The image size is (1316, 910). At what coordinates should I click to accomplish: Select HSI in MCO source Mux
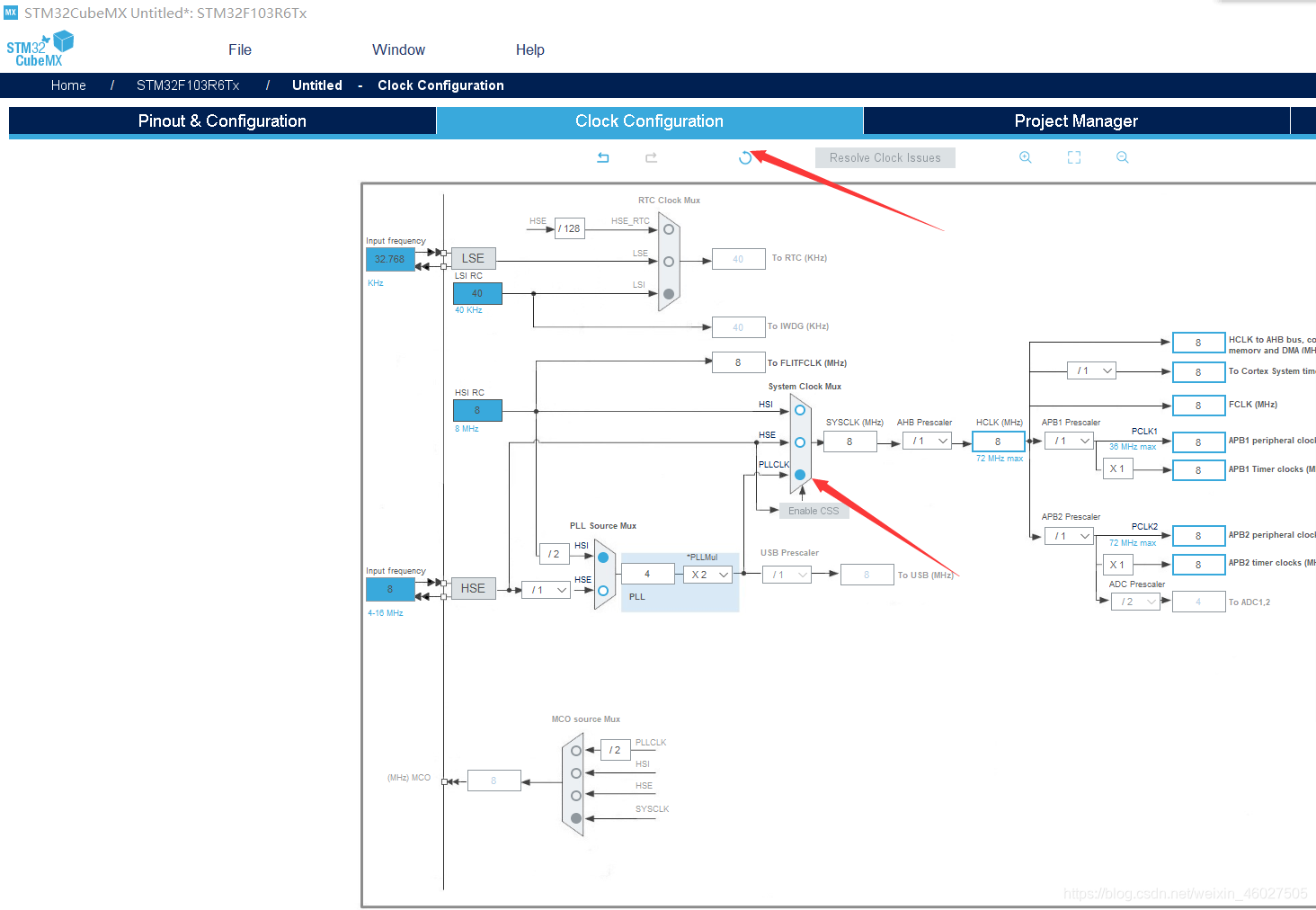point(576,773)
